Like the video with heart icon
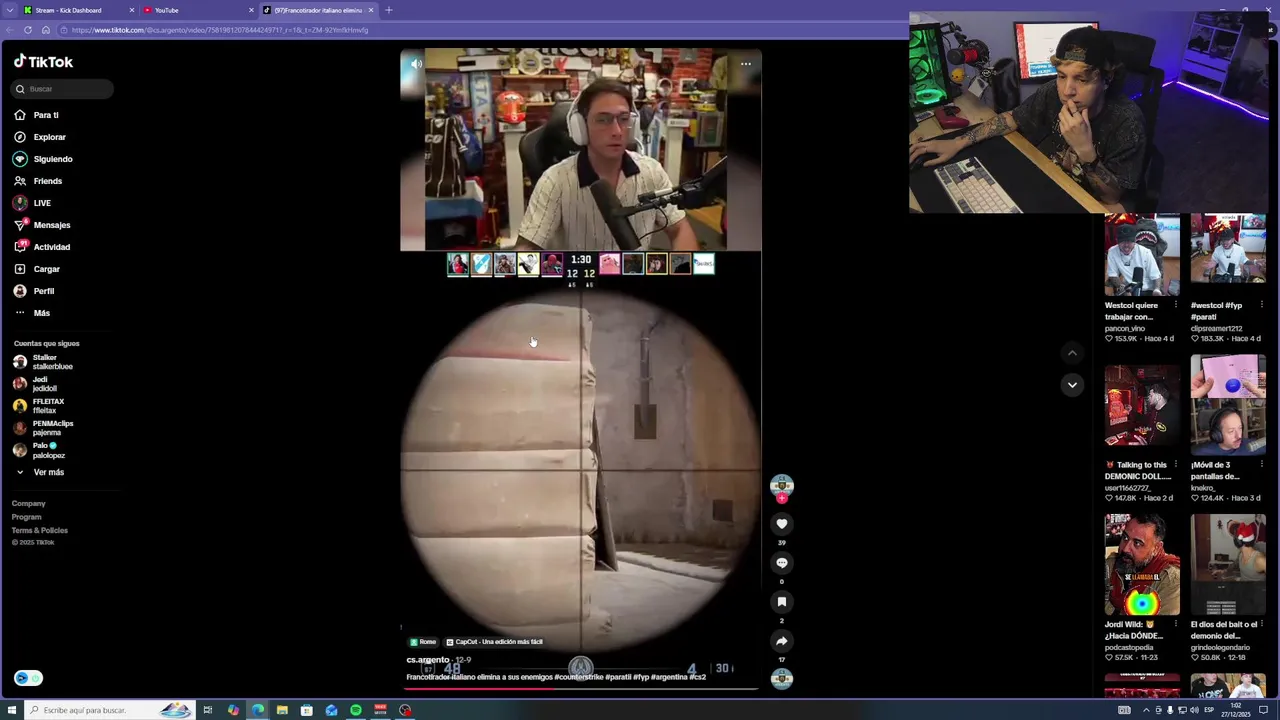Viewport: 1280px width, 720px height. coord(782,524)
